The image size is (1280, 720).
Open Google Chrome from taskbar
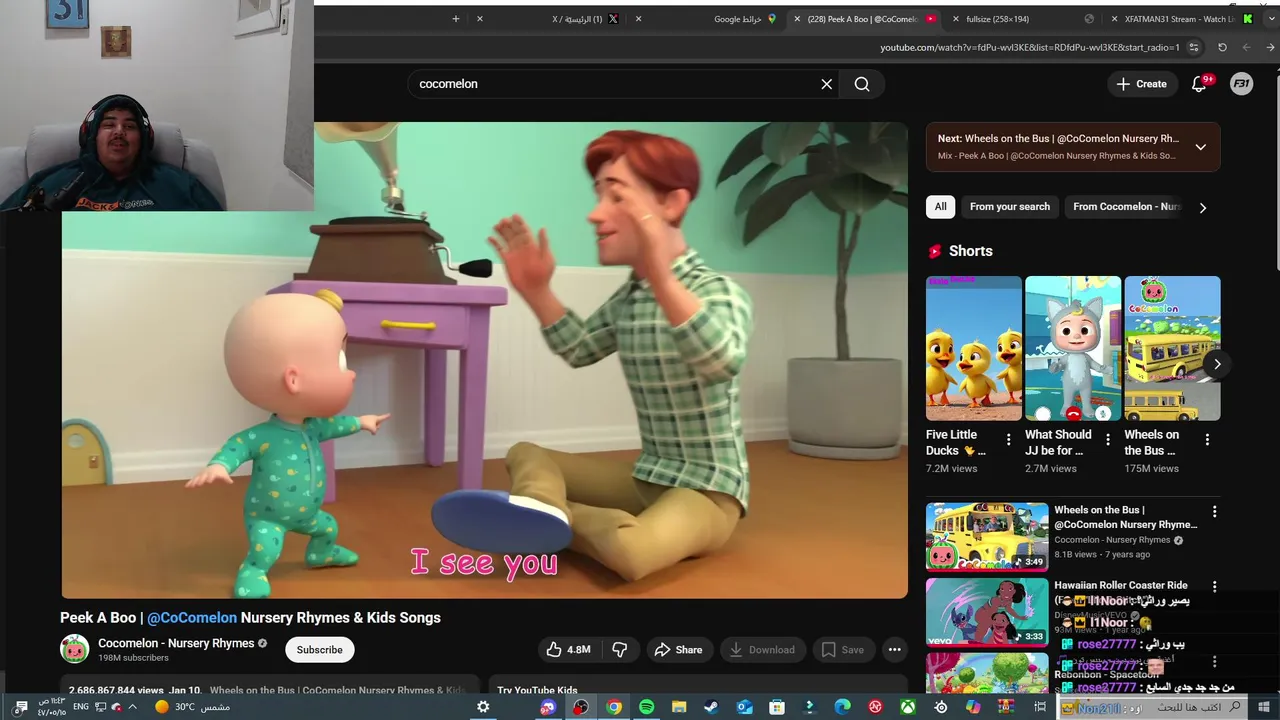[614, 707]
